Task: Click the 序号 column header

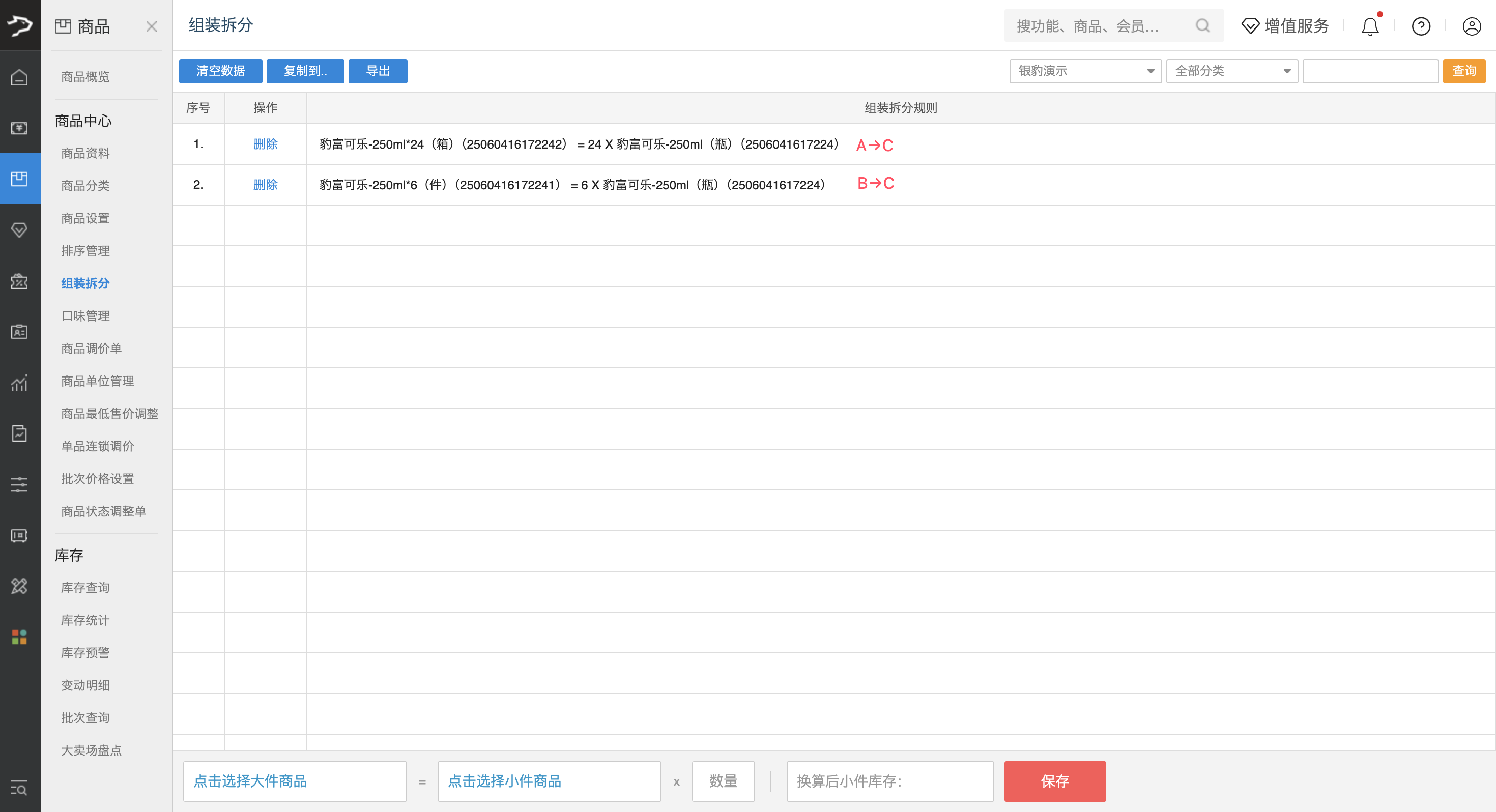Action: [198, 108]
